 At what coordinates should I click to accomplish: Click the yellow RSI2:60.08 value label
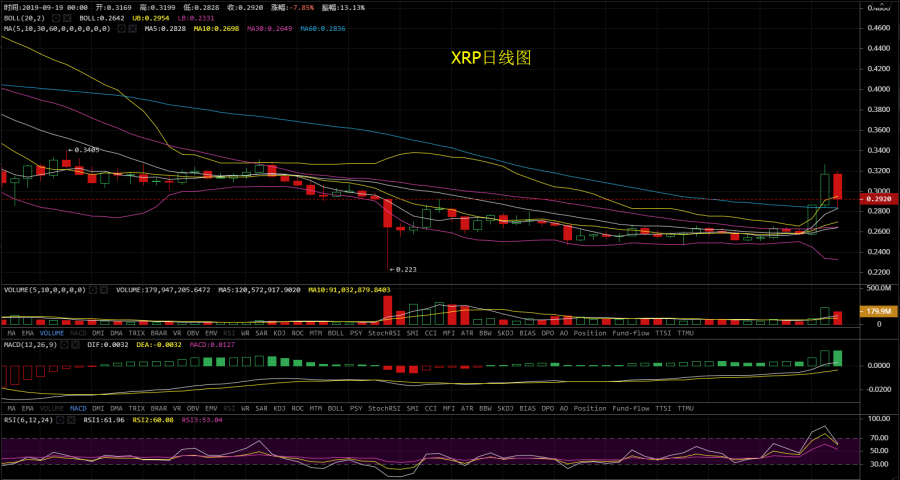coord(153,420)
